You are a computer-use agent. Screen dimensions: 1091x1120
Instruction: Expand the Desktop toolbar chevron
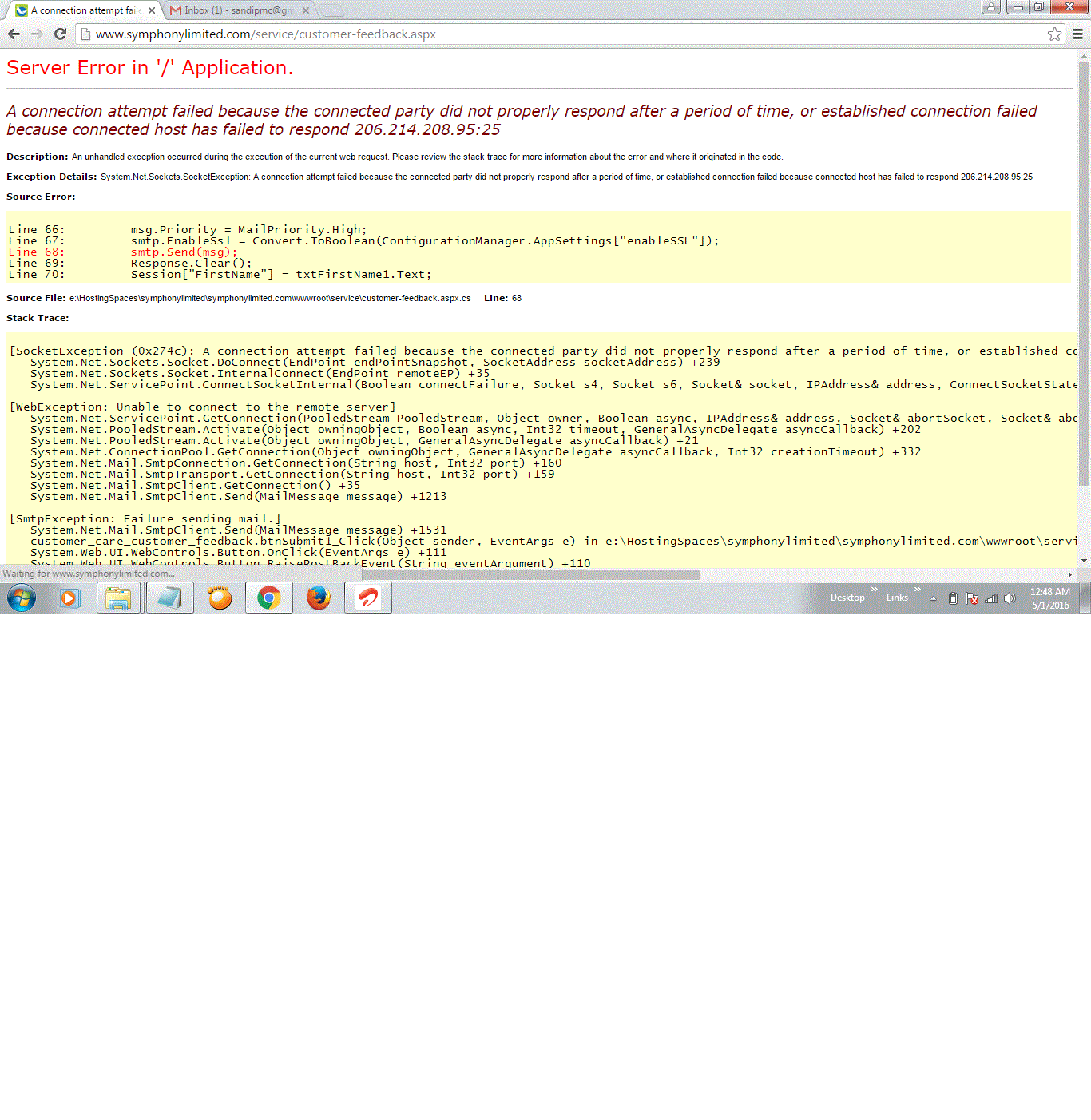click(x=874, y=590)
